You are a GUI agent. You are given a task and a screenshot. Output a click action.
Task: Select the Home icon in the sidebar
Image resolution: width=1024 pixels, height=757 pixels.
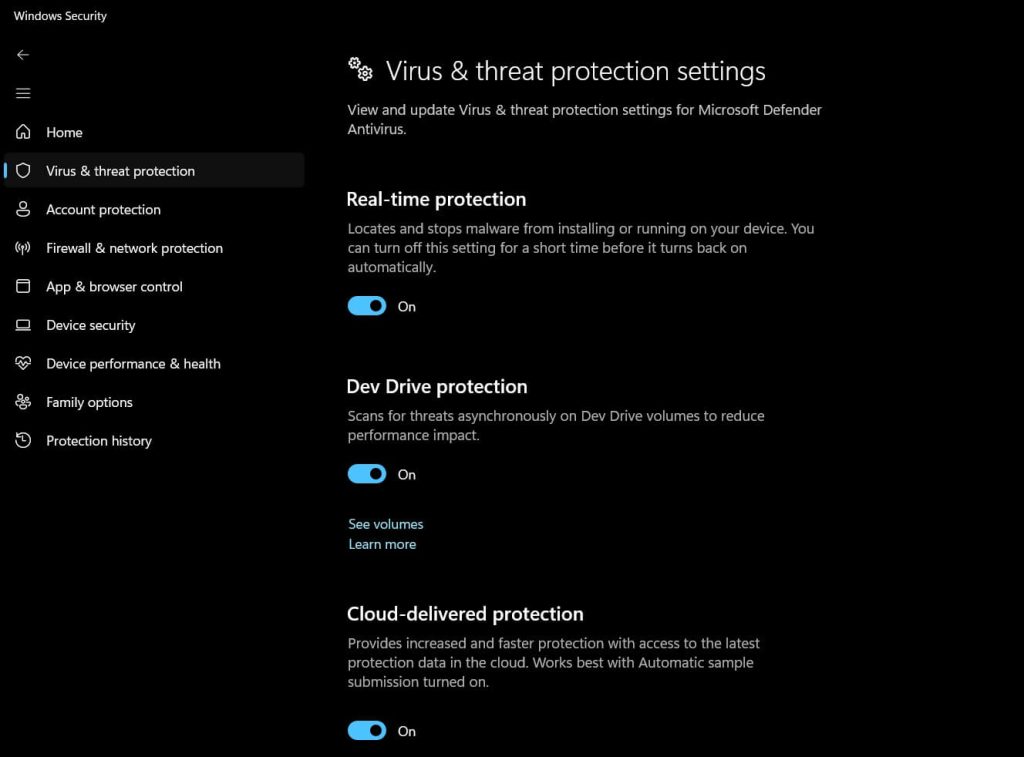pos(22,132)
